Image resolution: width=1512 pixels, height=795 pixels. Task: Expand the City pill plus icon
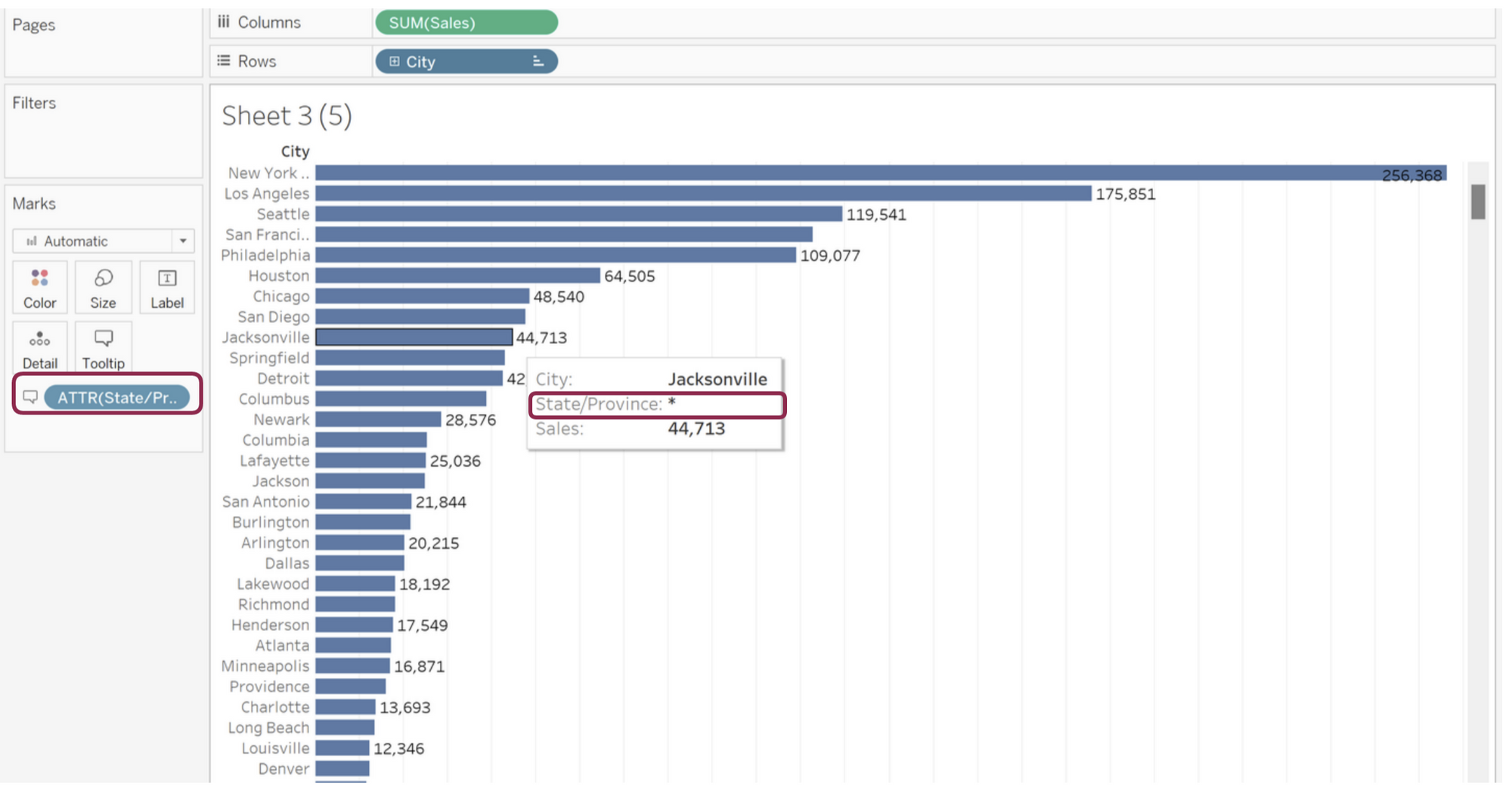click(x=394, y=62)
